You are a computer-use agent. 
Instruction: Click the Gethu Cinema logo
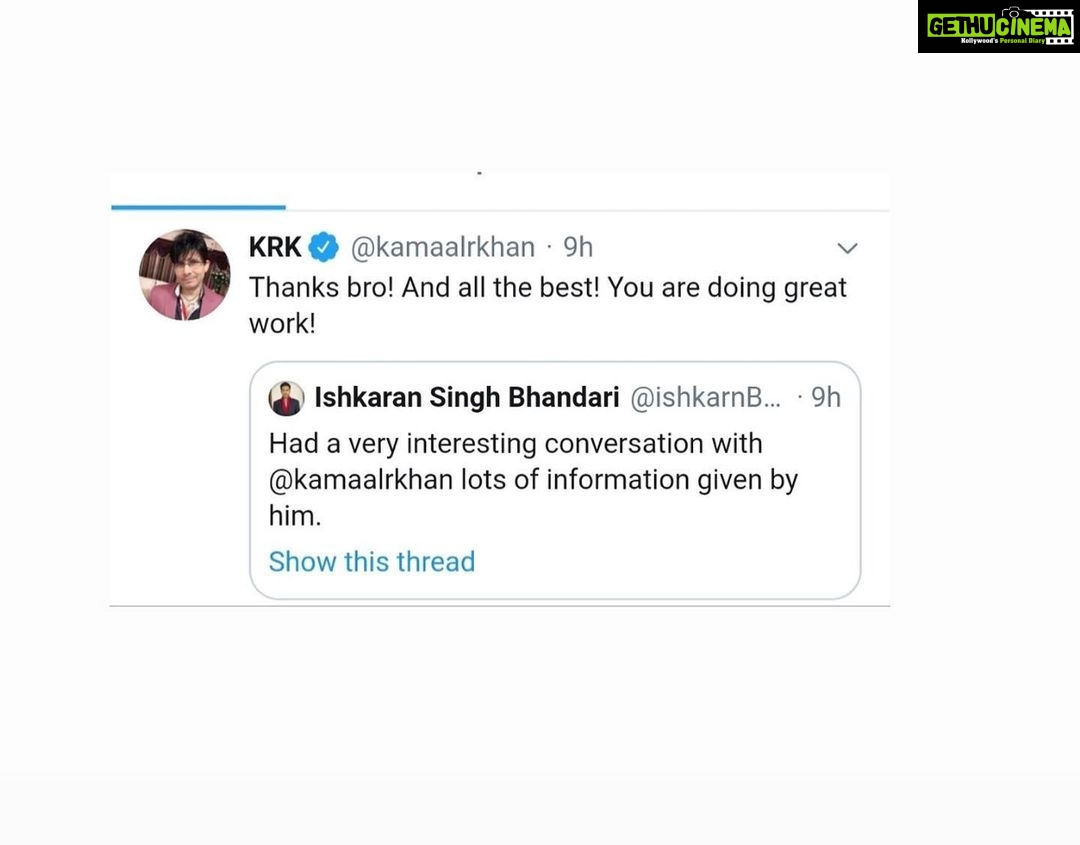(999, 26)
